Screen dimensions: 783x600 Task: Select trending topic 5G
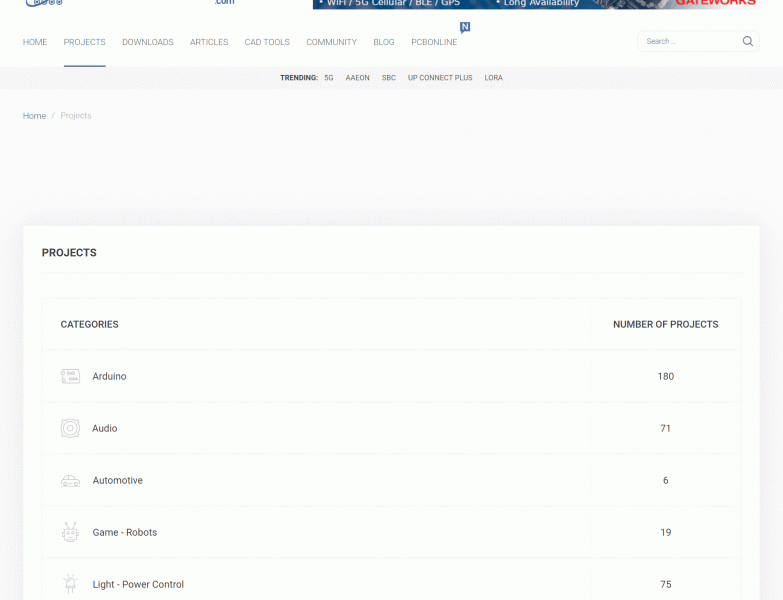click(x=329, y=78)
